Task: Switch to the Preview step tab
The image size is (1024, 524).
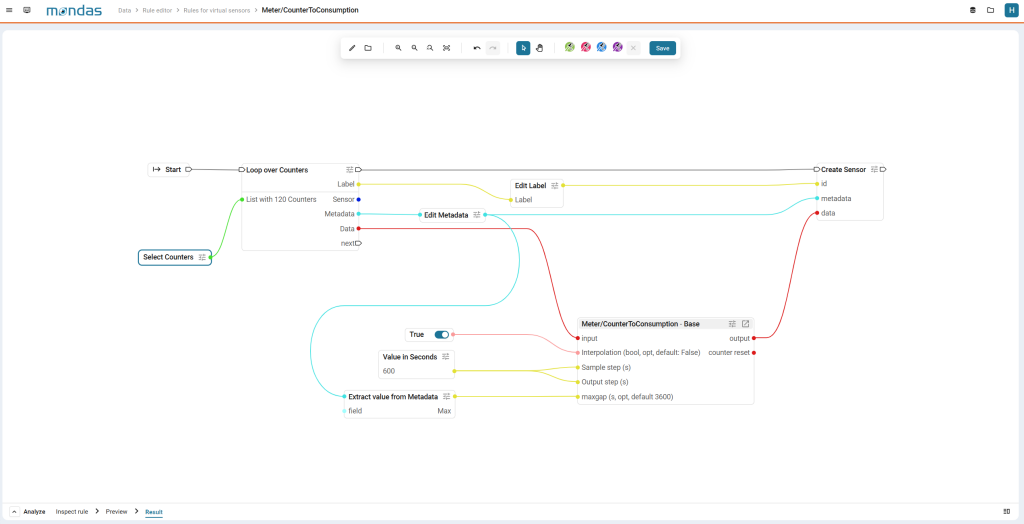Action: tap(116, 511)
